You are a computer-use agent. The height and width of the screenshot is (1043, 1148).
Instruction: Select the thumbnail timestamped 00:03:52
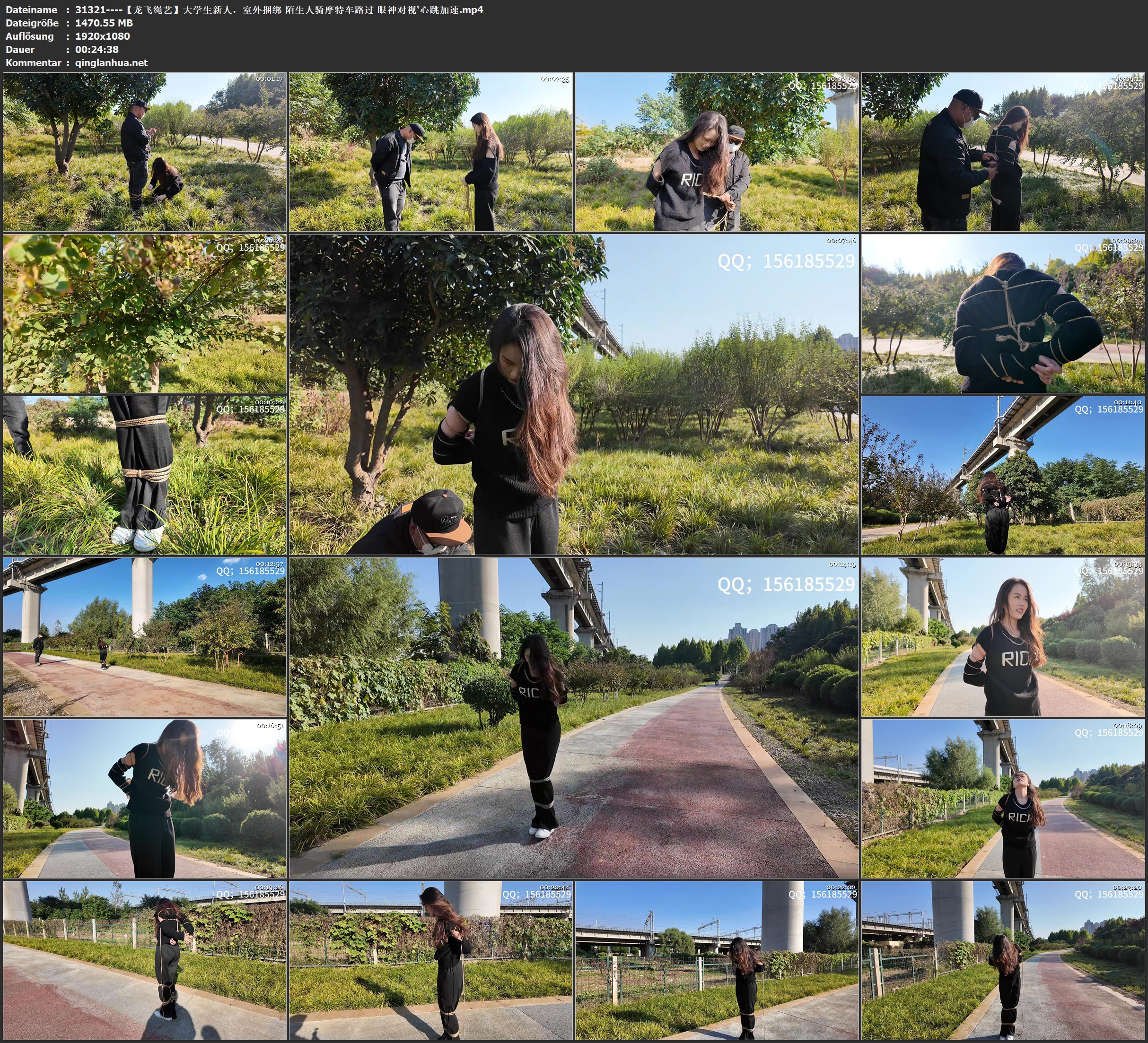(x=717, y=151)
